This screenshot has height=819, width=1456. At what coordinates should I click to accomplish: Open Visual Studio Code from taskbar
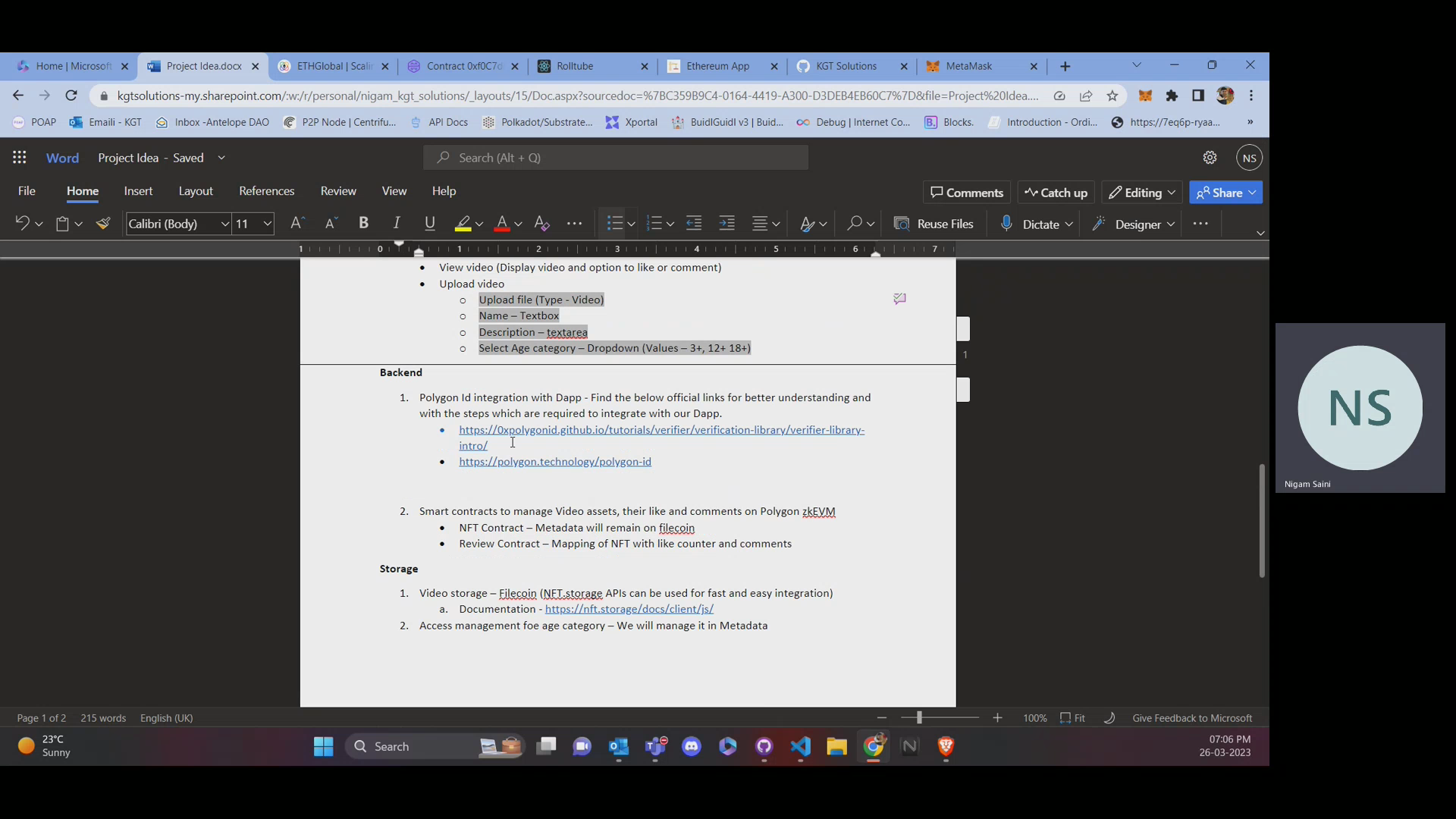(801, 747)
